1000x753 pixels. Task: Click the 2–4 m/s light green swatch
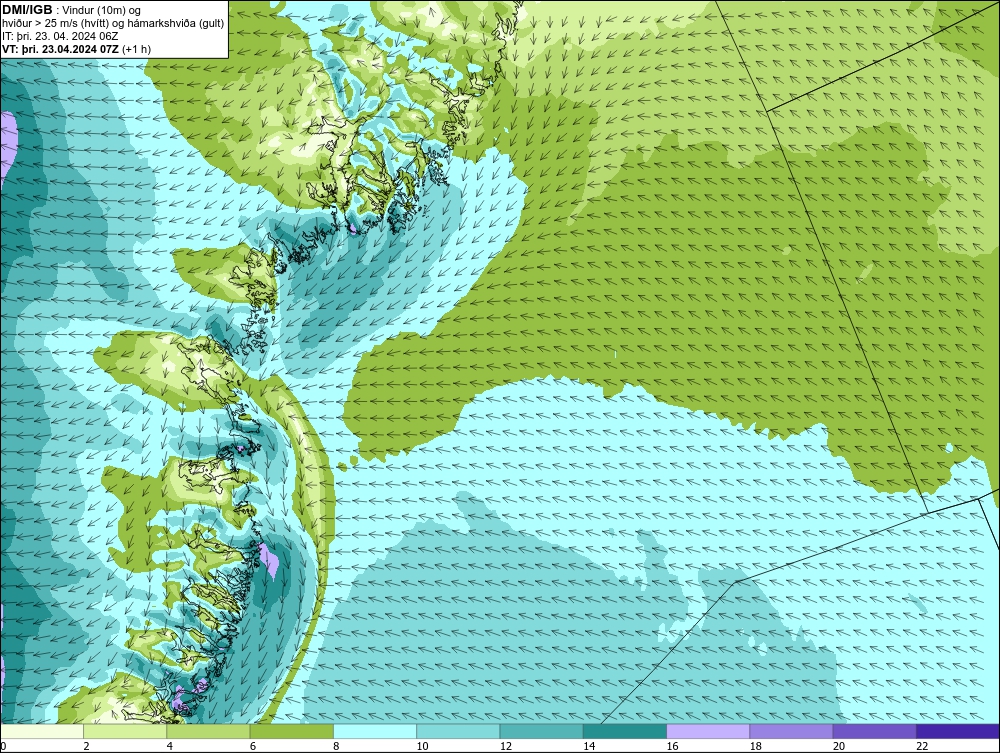[x=125, y=731]
